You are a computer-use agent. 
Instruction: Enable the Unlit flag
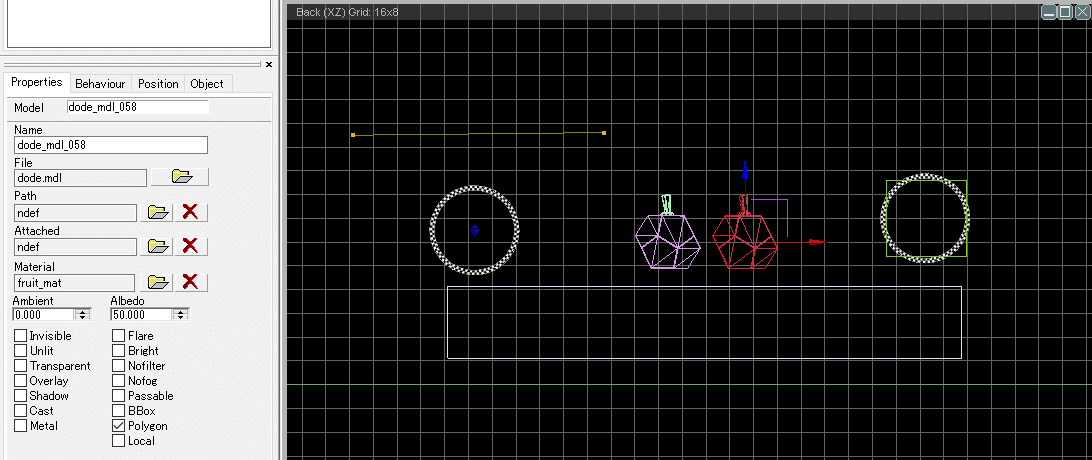(21, 351)
